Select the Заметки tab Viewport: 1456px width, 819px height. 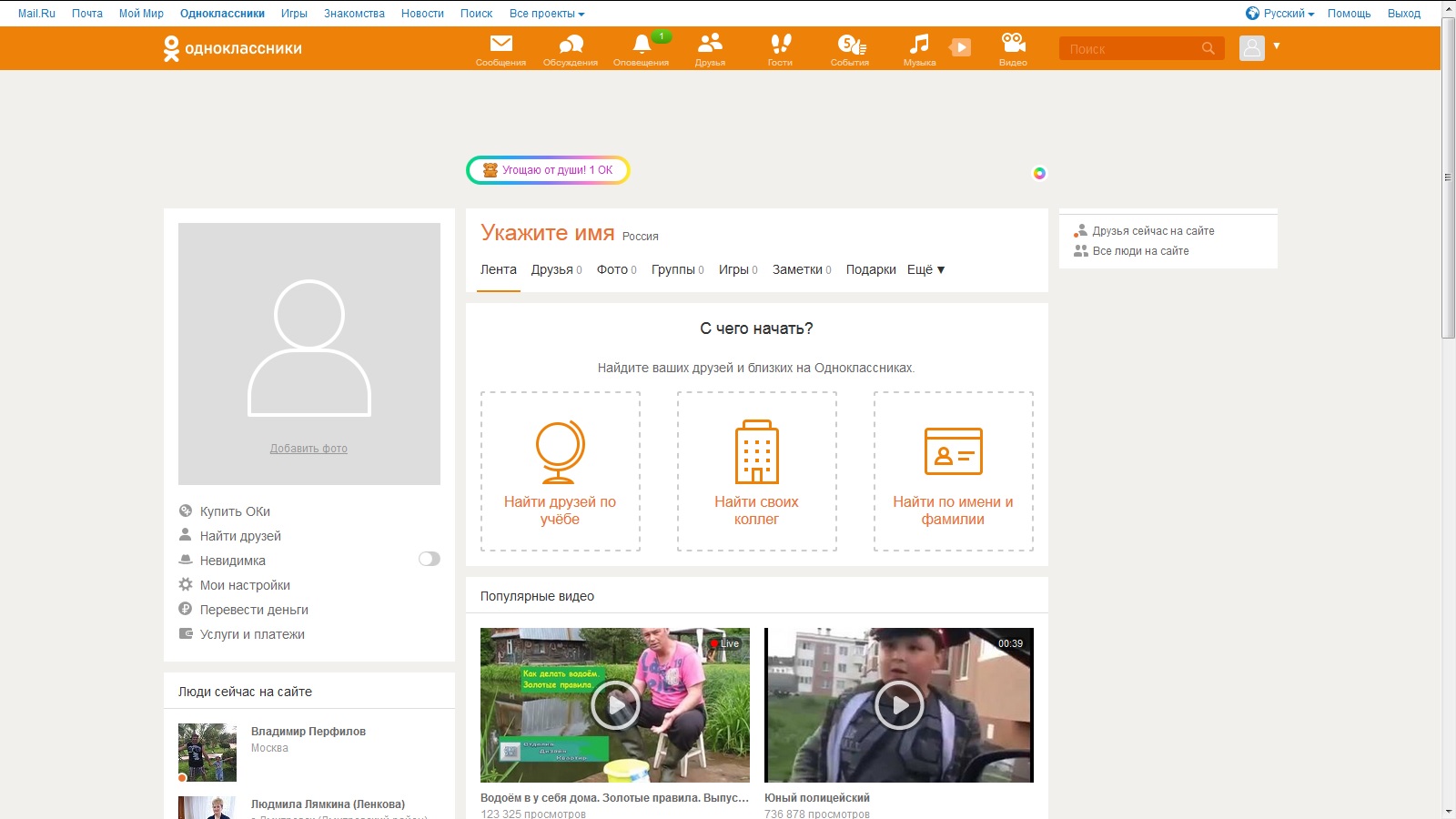[x=802, y=269]
